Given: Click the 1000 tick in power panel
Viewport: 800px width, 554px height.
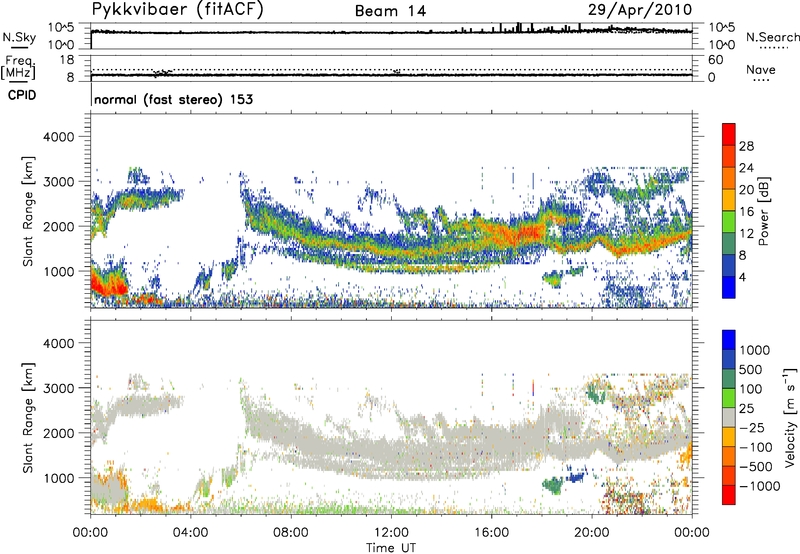Looking at the screenshot, I should [x=58, y=271].
